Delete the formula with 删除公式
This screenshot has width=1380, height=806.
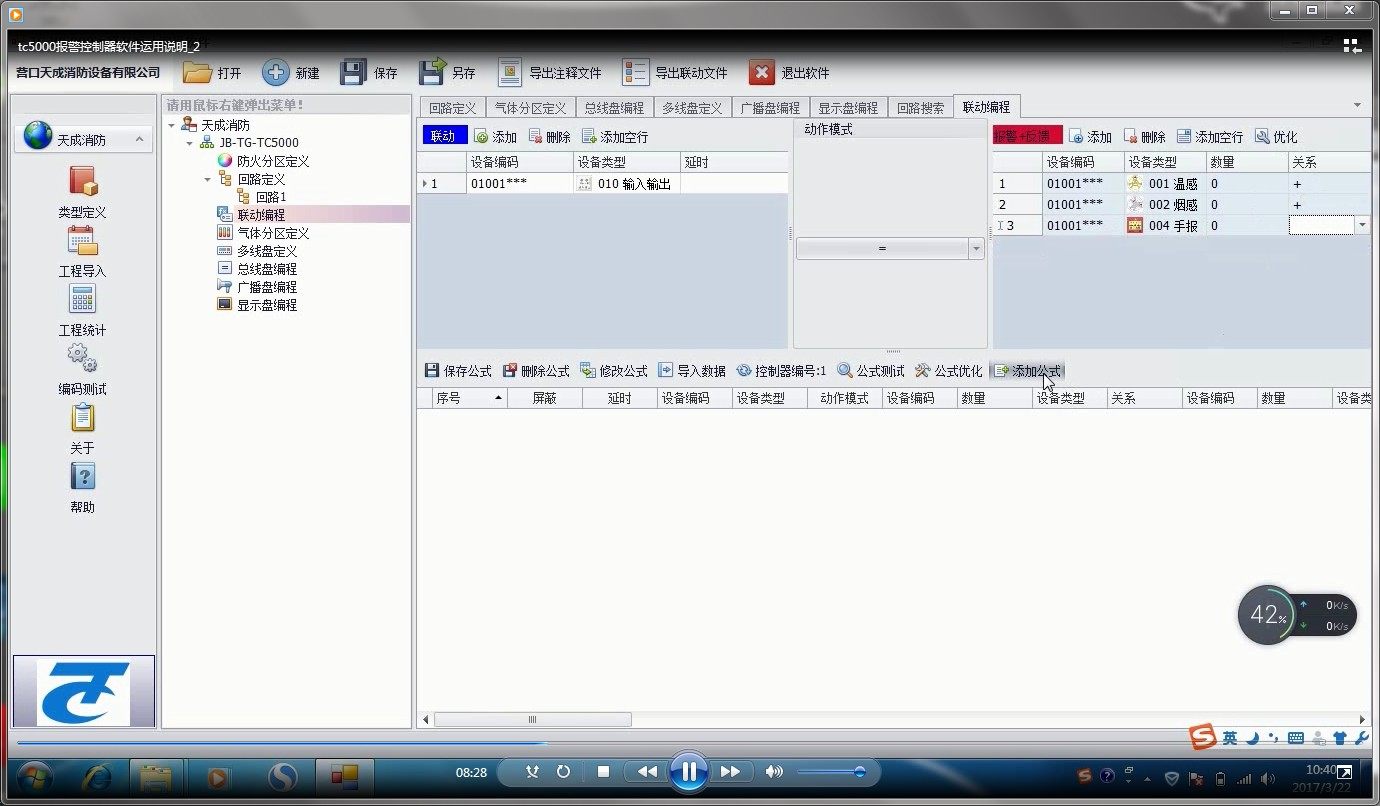point(536,371)
